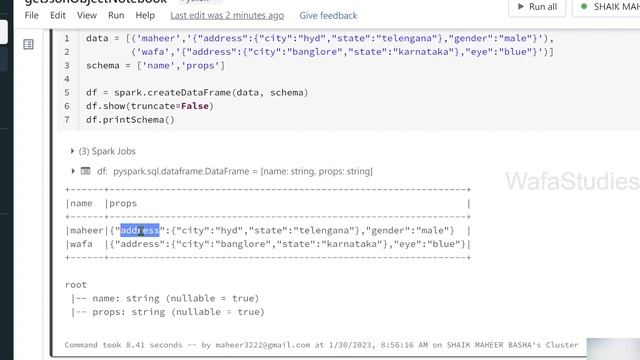
Task: Click schema line 'props: string (nullable = true)'
Action: (x=178, y=312)
